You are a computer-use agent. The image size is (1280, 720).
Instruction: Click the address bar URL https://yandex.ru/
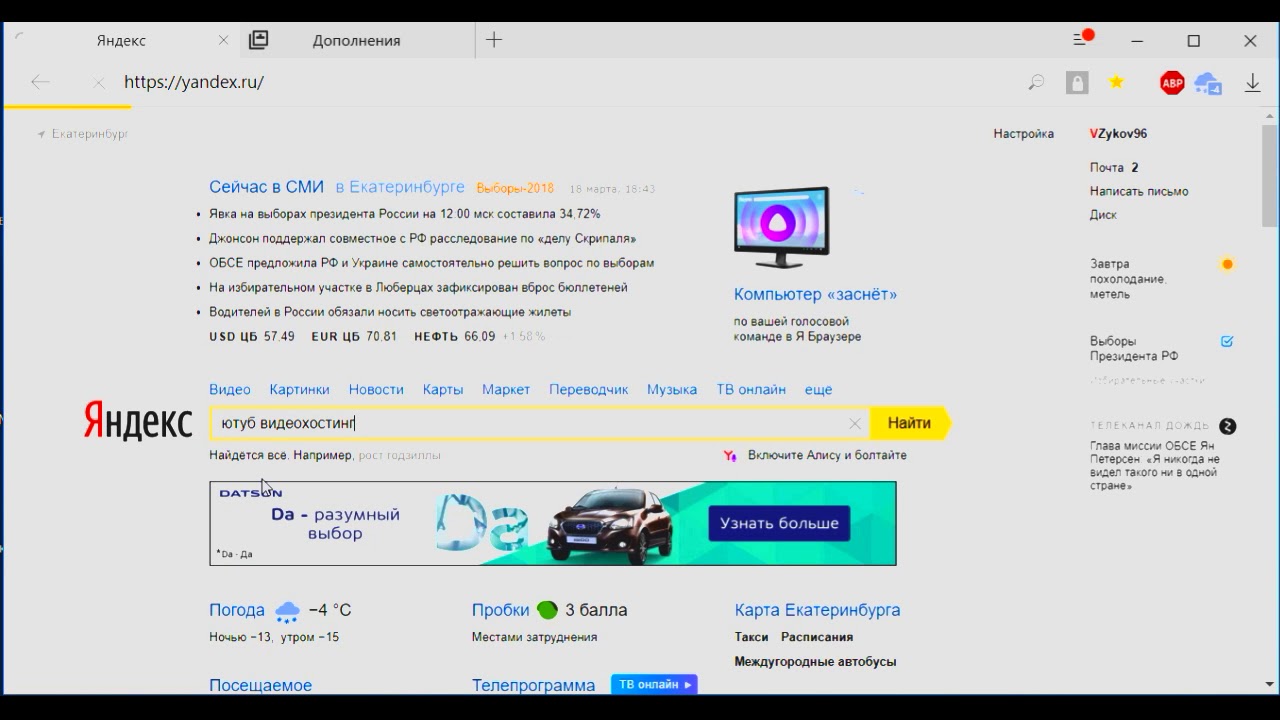click(194, 82)
